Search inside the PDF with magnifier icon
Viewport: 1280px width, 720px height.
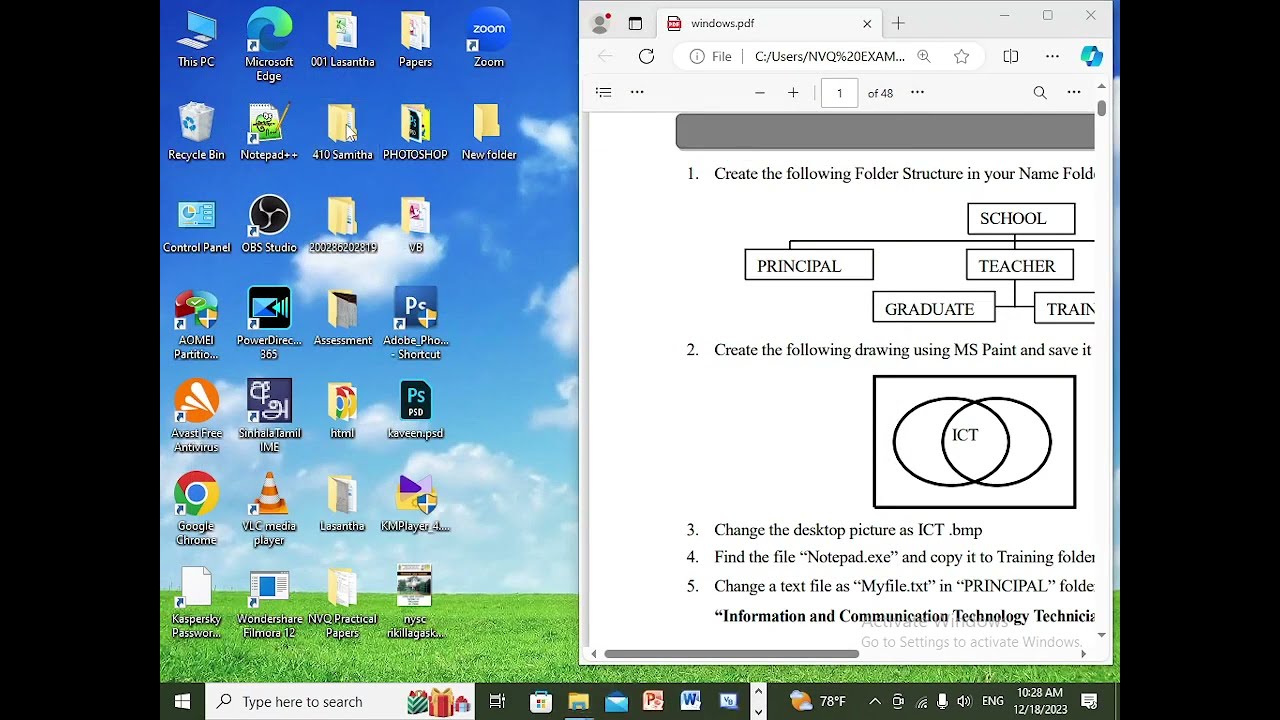(1040, 93)
